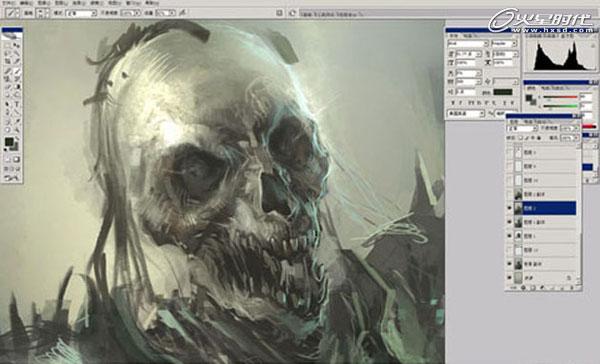The width and height of the screenshot is (600, 364).
Task: Hide the 背景 副本 layer eye icon
Action: click(x=509, y=264)
